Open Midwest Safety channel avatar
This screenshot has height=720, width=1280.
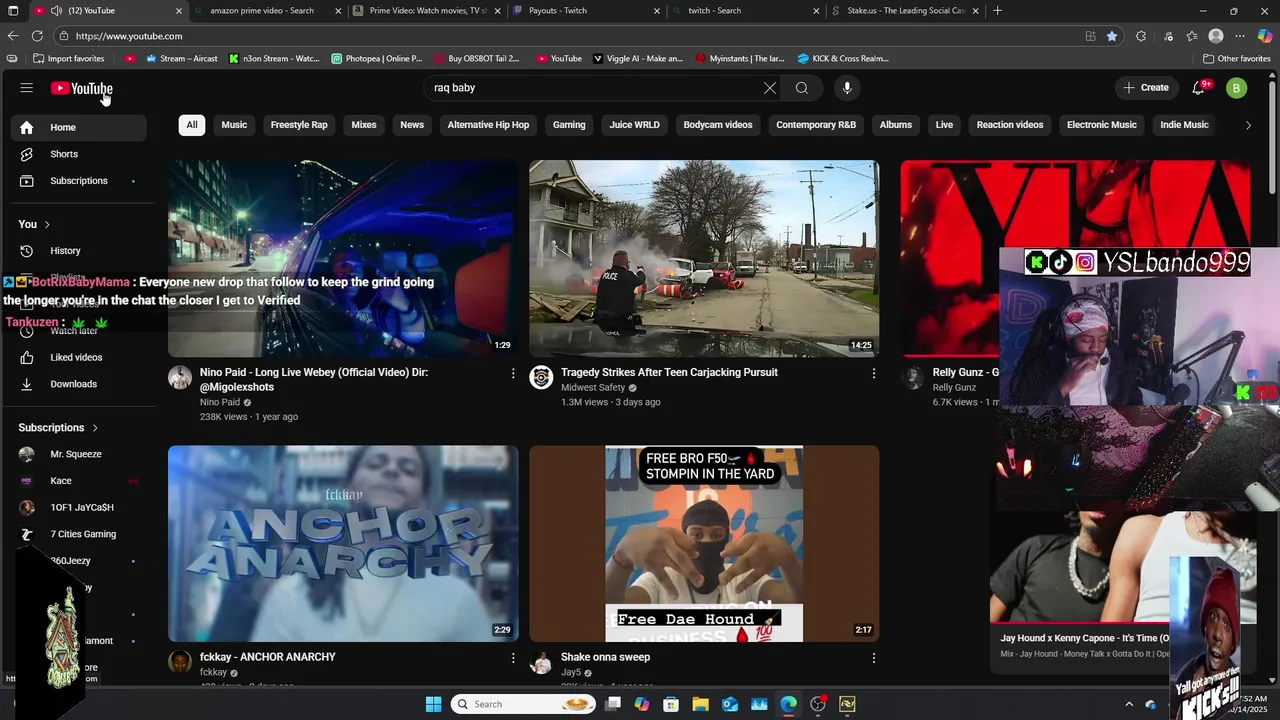point(541,377)
